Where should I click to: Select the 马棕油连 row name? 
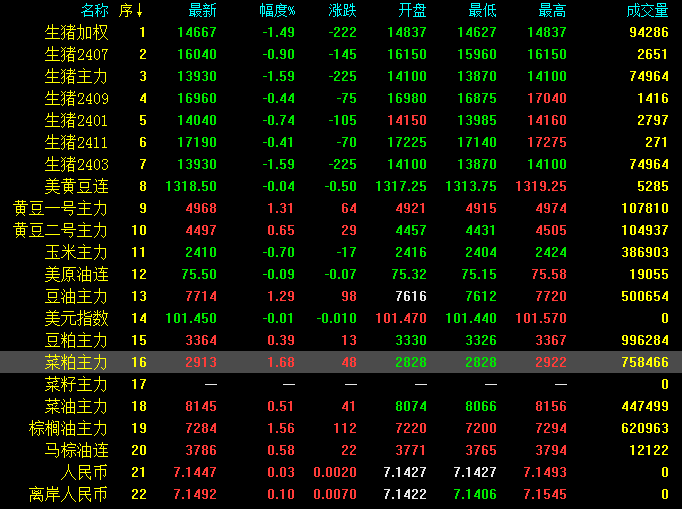pyautogui.click(x=77, y=450)
